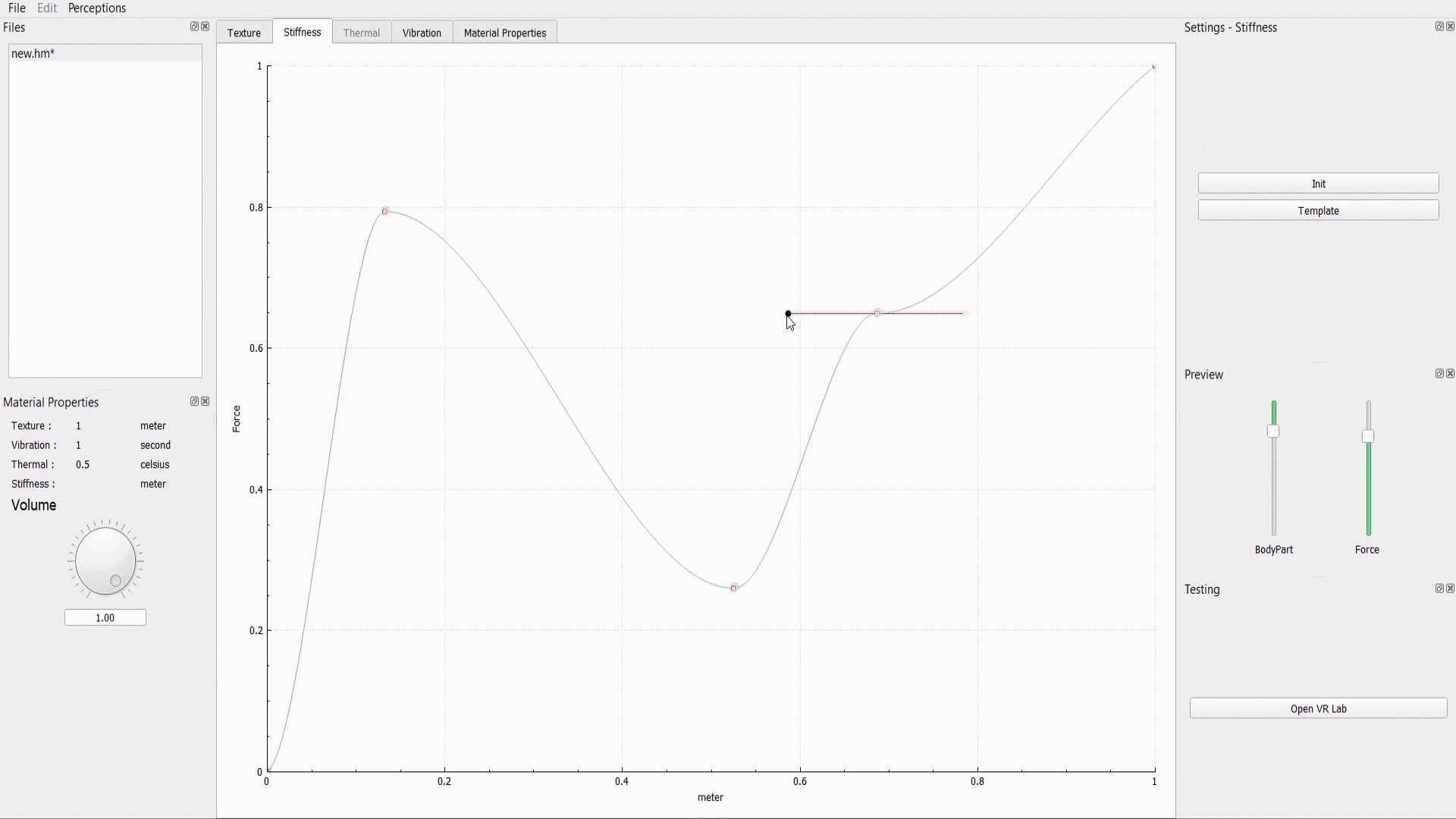Screen dimensions: 1456x819
Task: Open the Edit menu
Action: 47,8
